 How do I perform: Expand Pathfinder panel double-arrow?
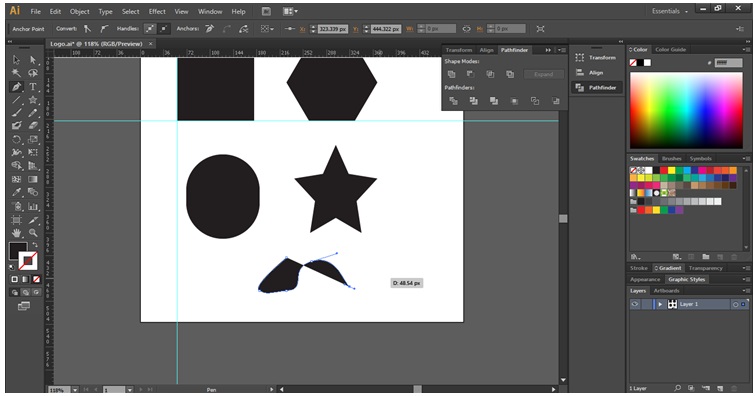[548, 50]
